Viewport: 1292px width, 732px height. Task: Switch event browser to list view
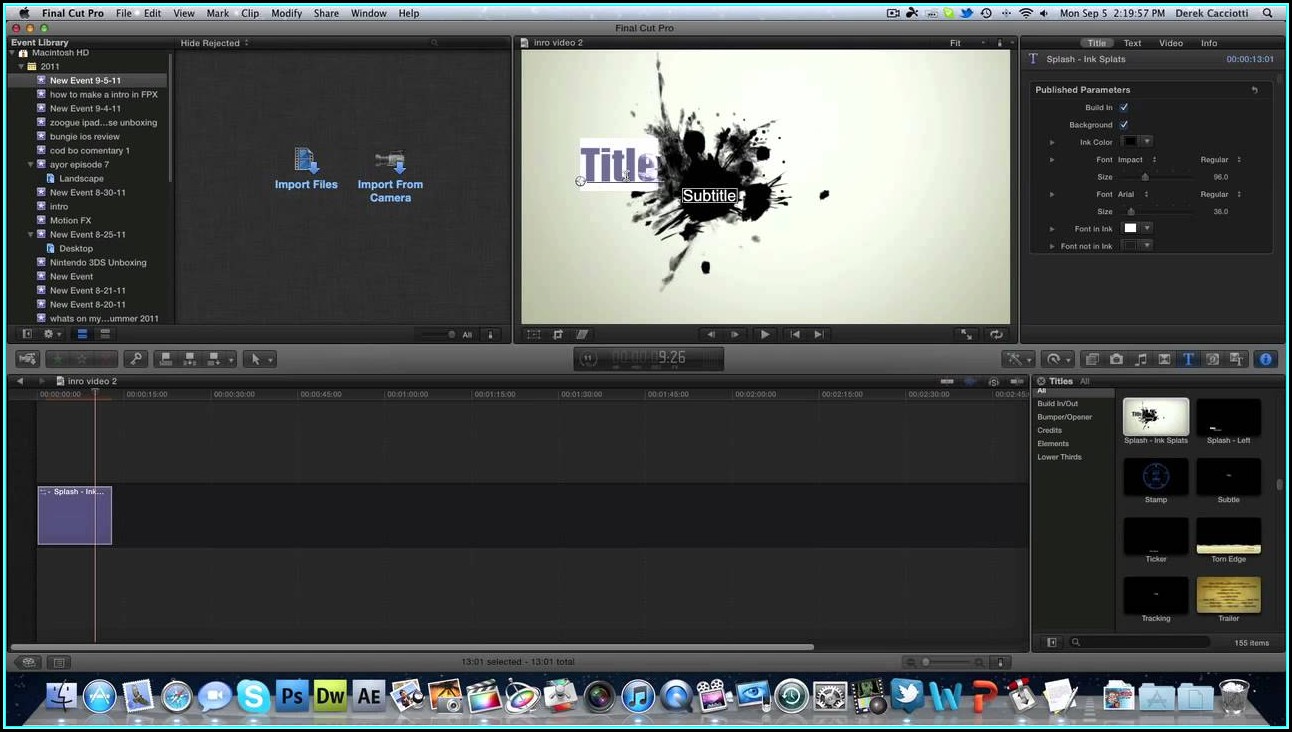coord(104,334)
